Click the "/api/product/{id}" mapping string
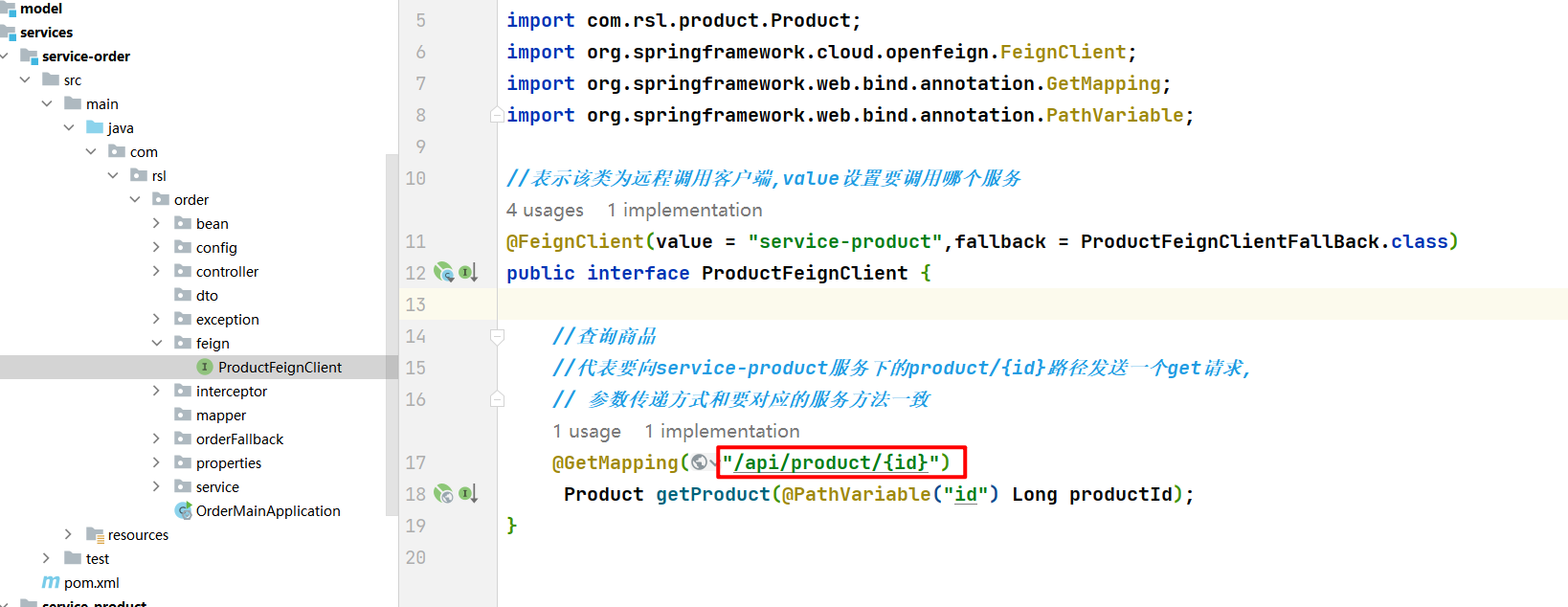This screenshot has height=607, width=1568. [830, 462]
